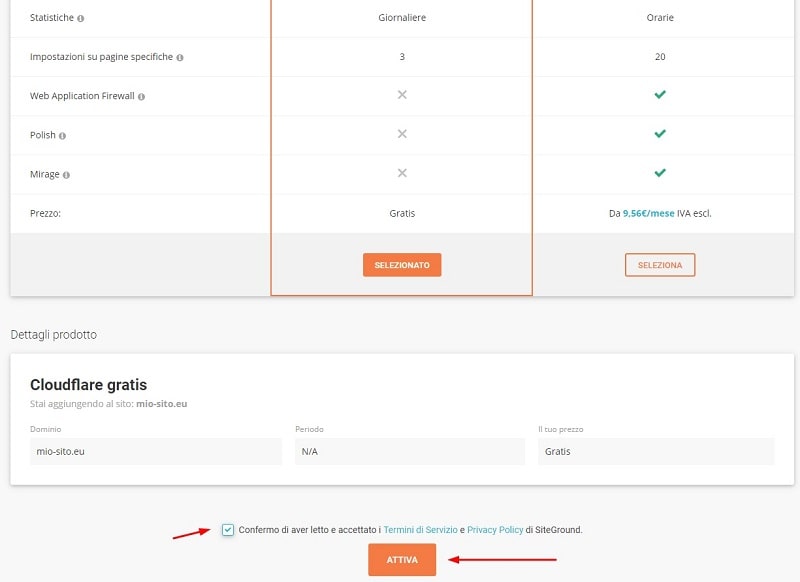Select the Orarie statistics value
800x582 pixels.
660,17
